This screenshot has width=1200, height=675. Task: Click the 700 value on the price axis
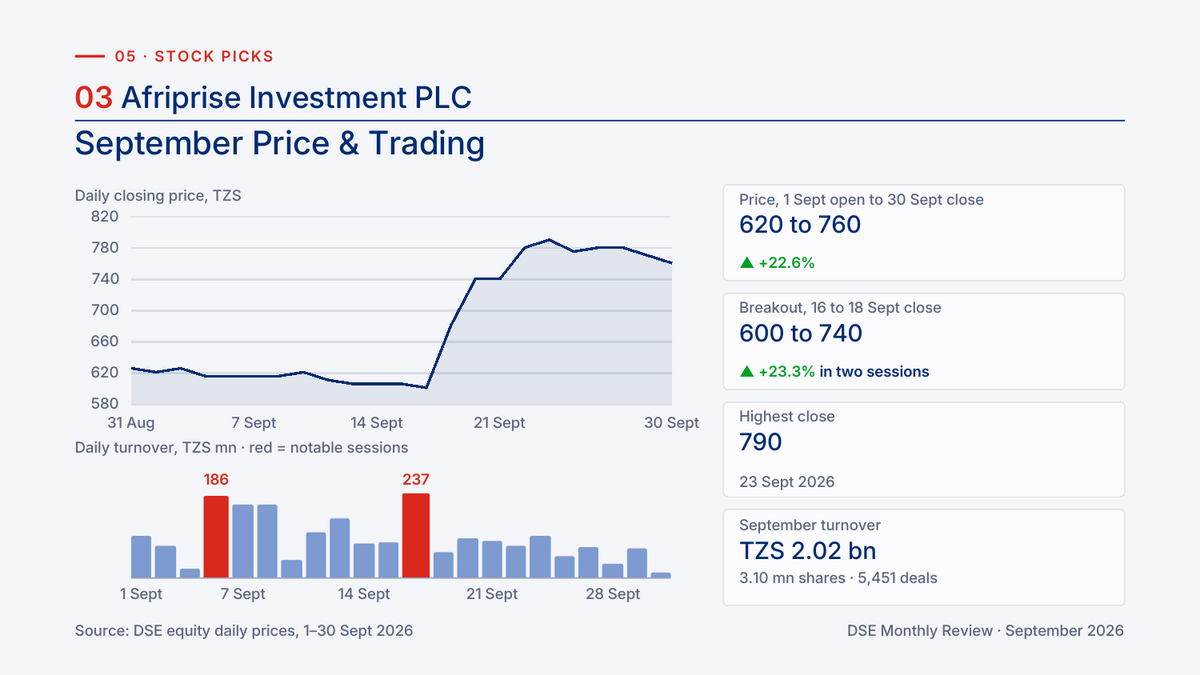(105, 310)
